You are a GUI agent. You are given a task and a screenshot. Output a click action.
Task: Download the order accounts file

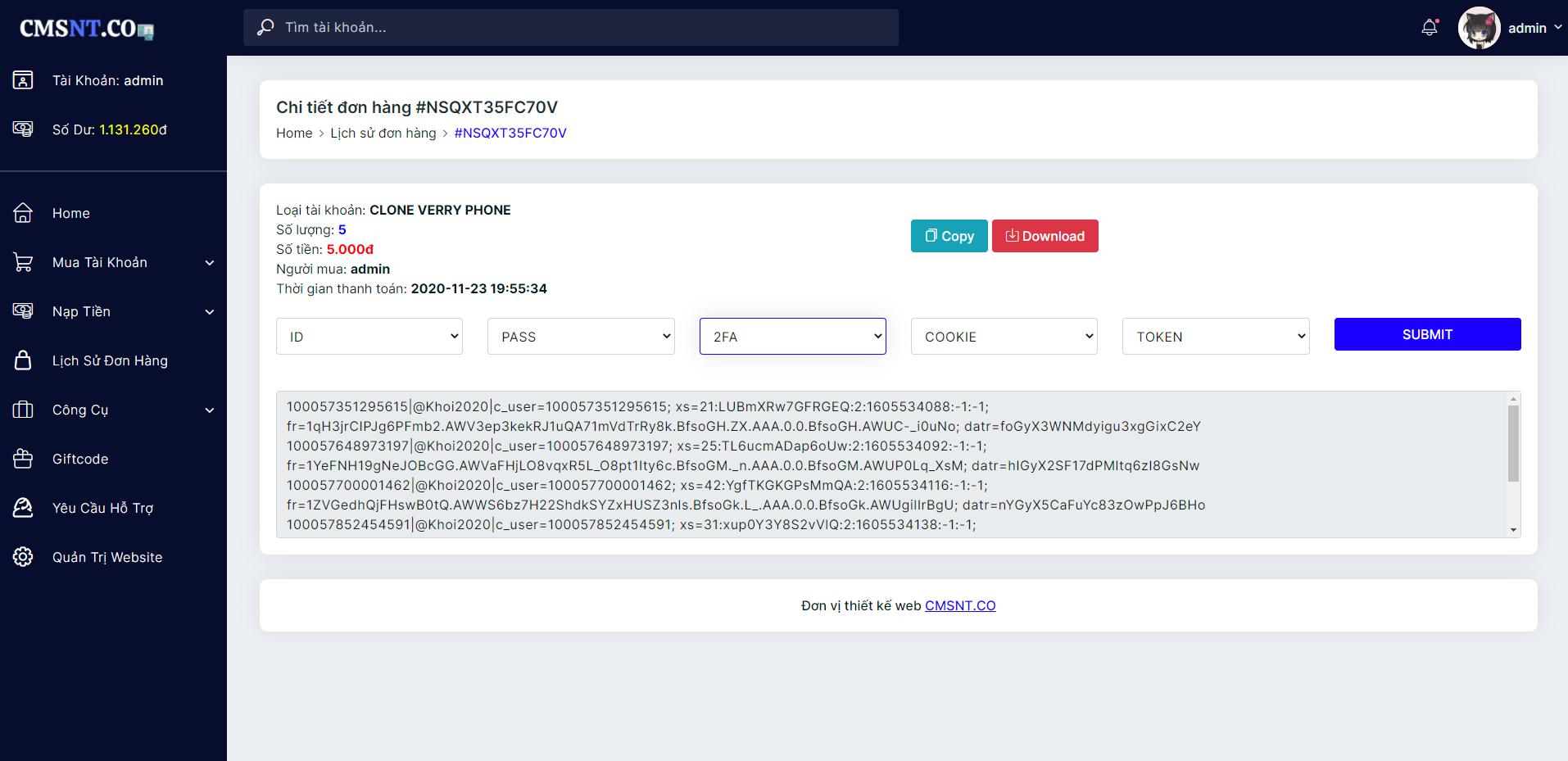pos(1045,236)
